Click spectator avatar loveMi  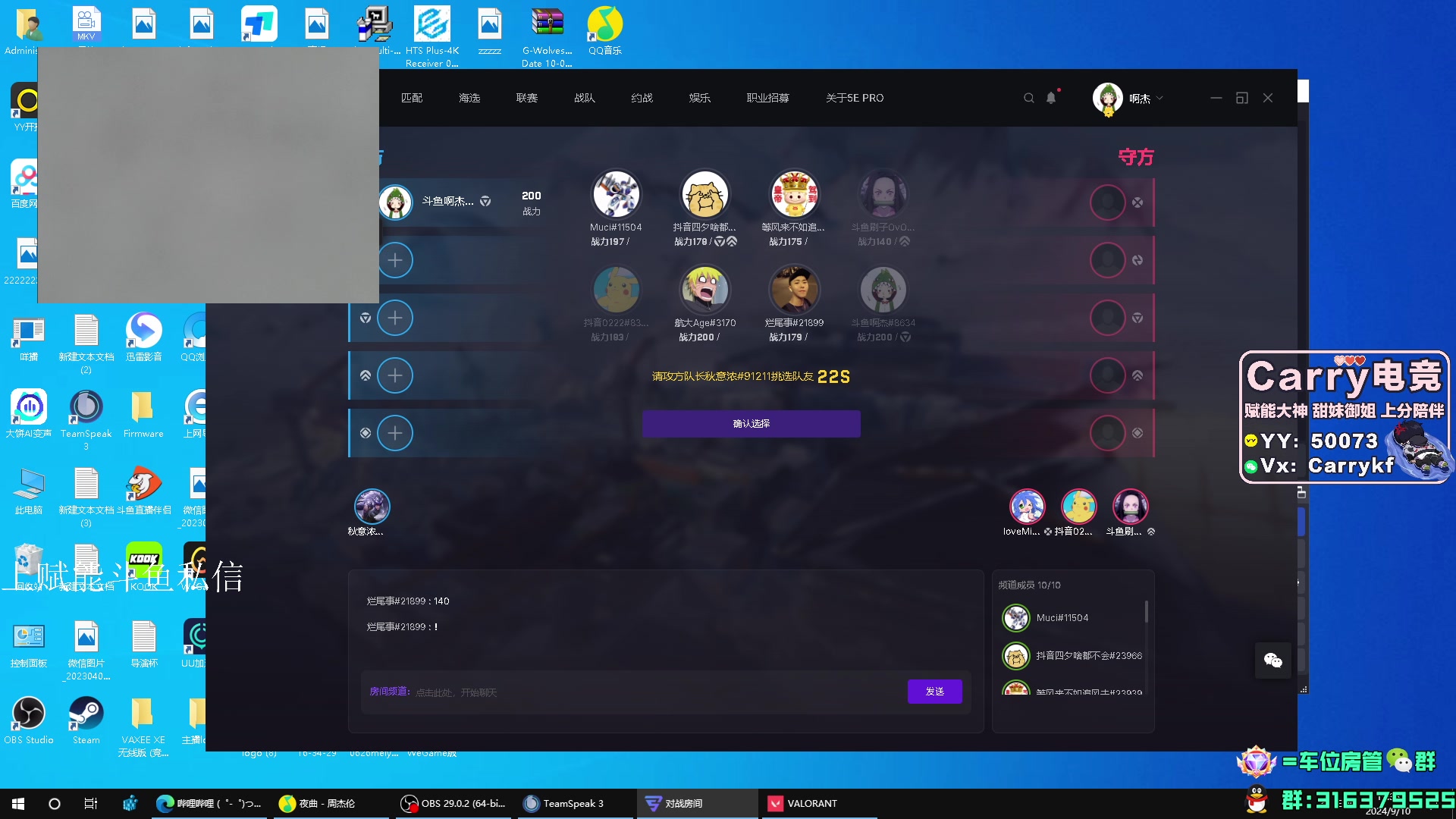click(x=1027, y=507)
